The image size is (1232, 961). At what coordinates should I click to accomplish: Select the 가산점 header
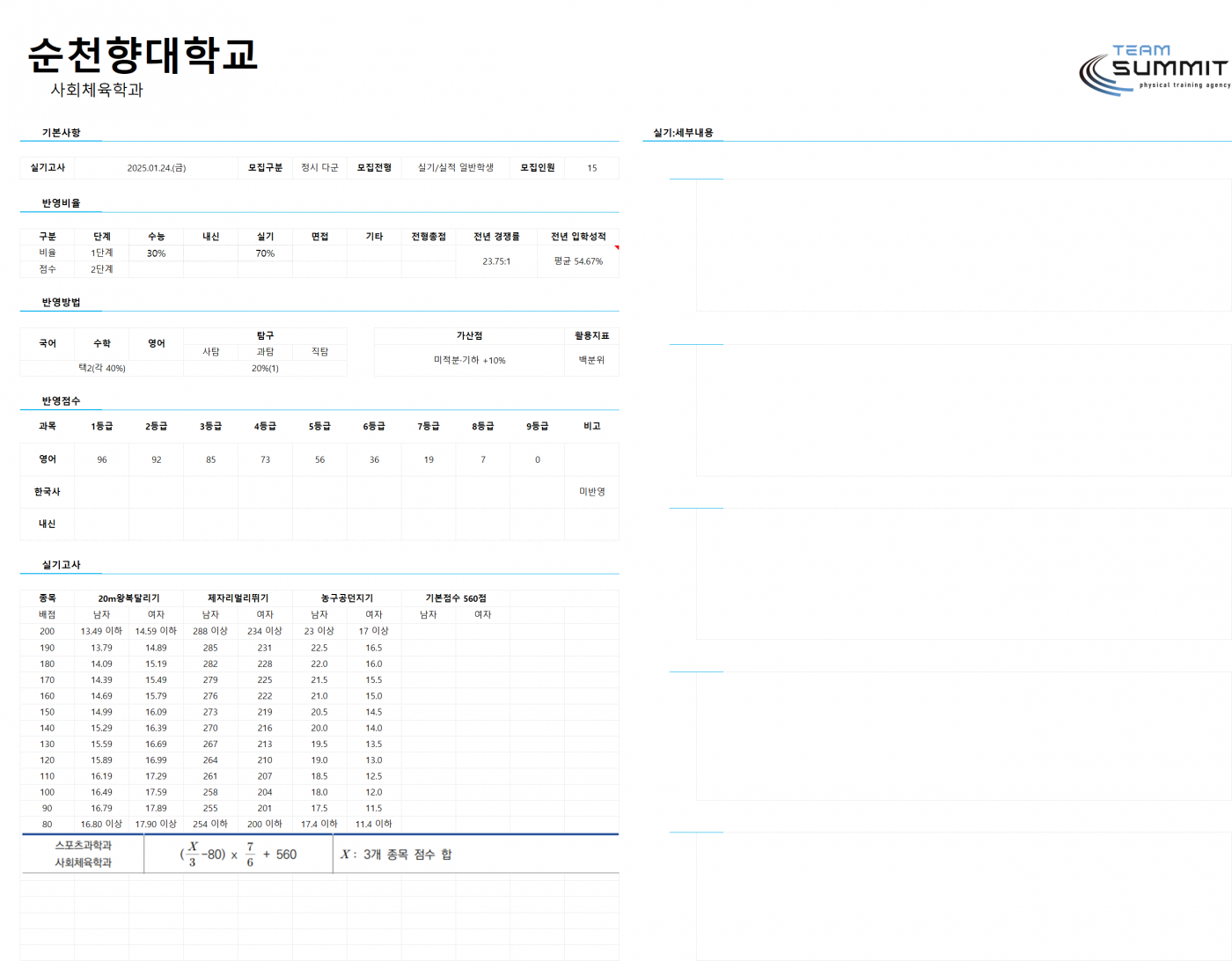[469, 336]
